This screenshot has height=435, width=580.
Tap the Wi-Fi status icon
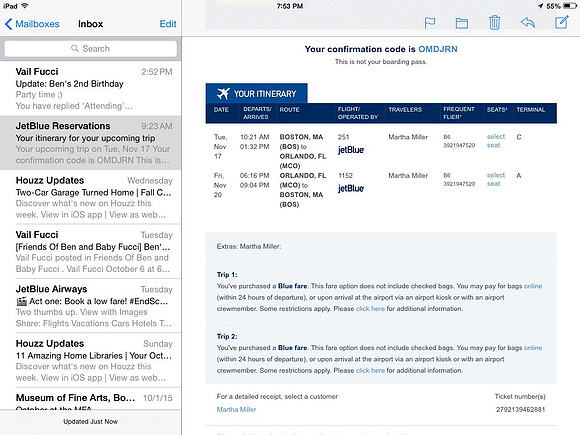point(25,6)
